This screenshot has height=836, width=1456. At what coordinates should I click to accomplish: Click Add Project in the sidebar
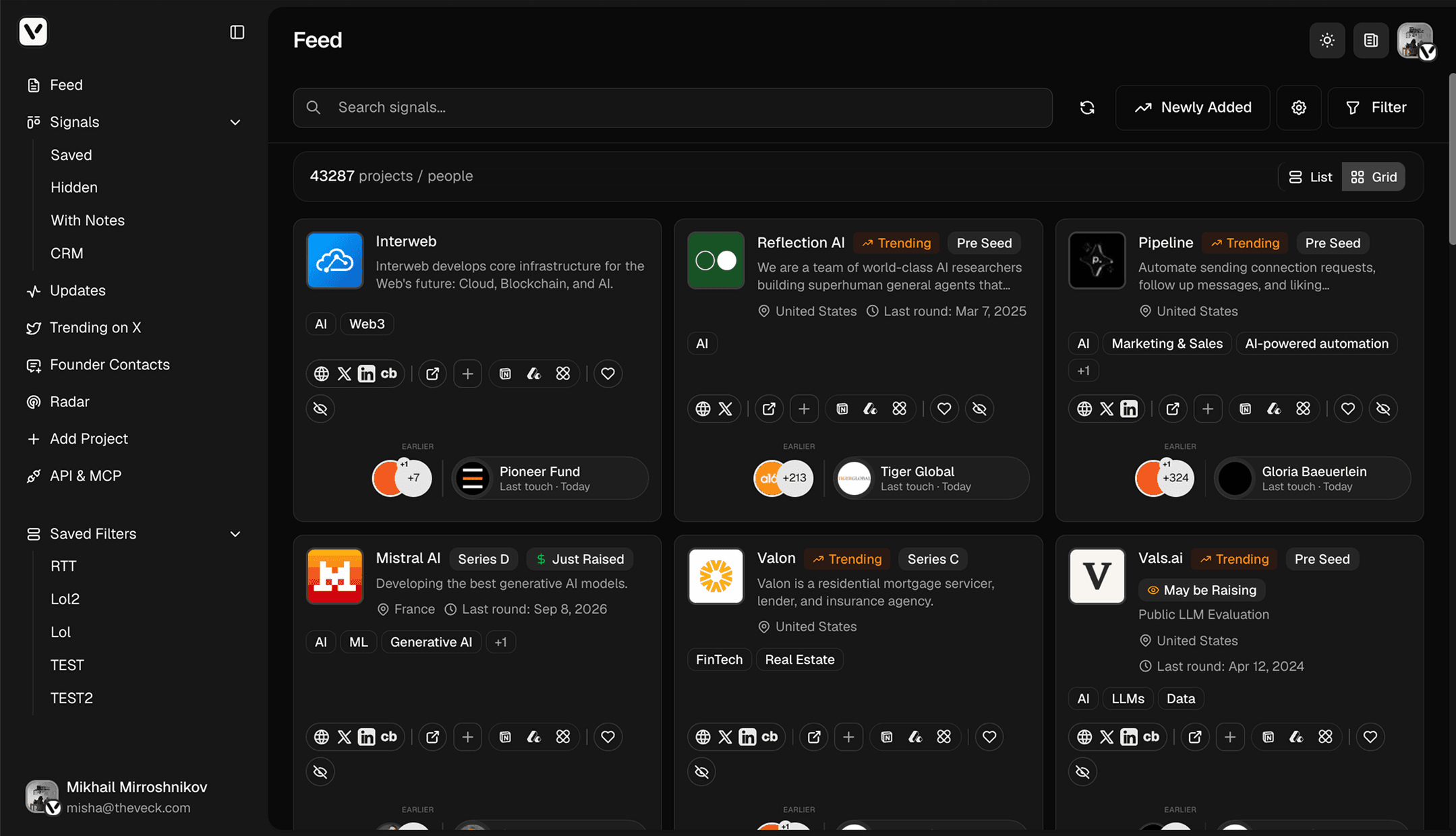coord(88,439)
